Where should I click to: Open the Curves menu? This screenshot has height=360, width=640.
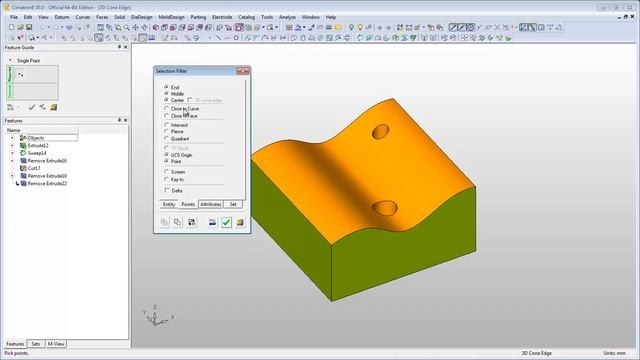point(83,17)
